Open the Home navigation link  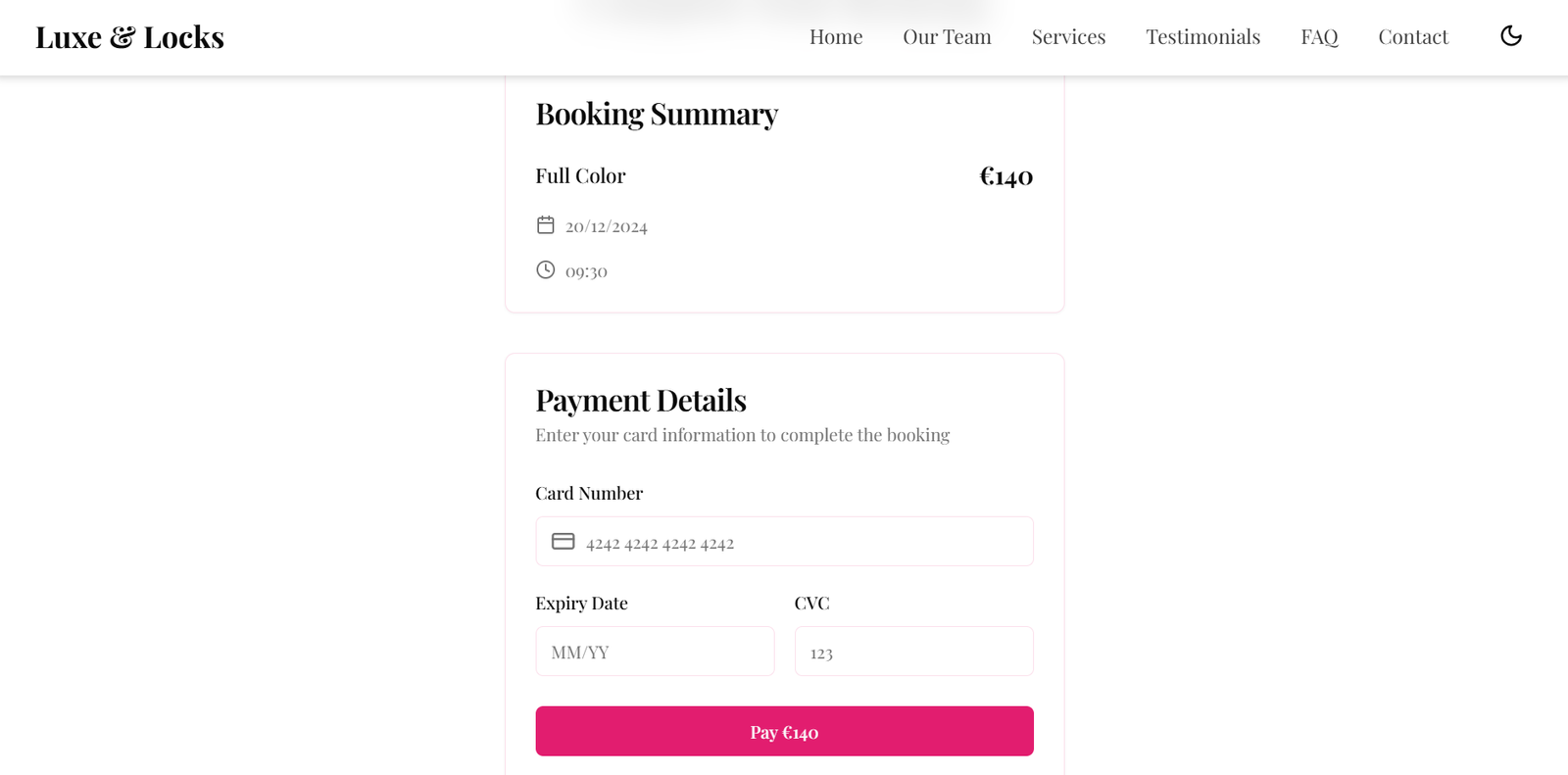click(x=836, y=37)
